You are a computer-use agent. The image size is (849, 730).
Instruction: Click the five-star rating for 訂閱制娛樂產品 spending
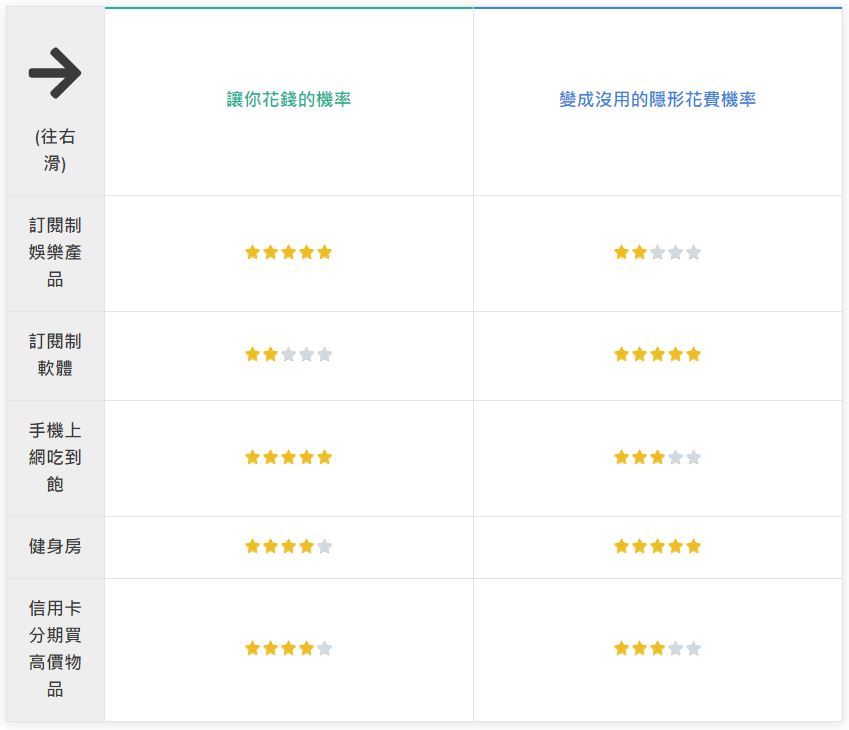[x=289, y=252]
